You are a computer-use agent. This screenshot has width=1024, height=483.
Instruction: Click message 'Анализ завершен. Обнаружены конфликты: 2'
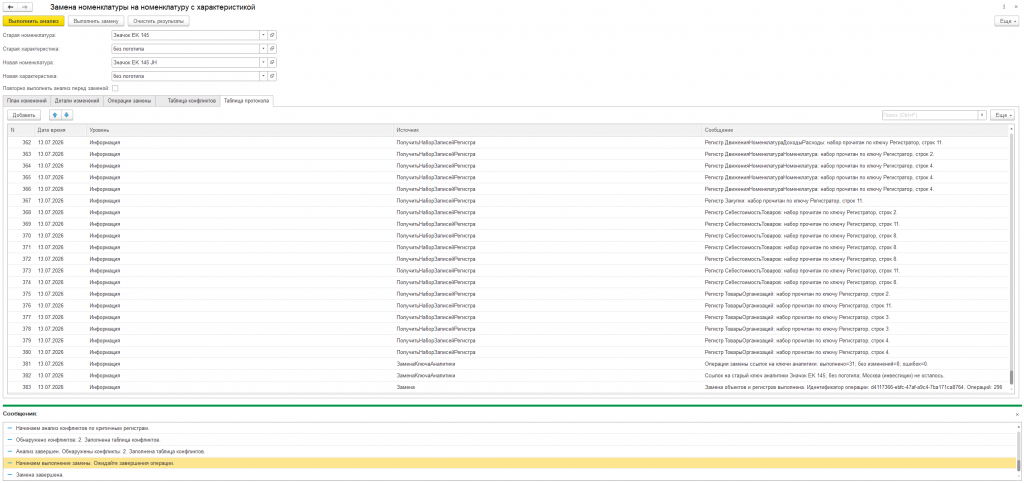click(111, 452)
